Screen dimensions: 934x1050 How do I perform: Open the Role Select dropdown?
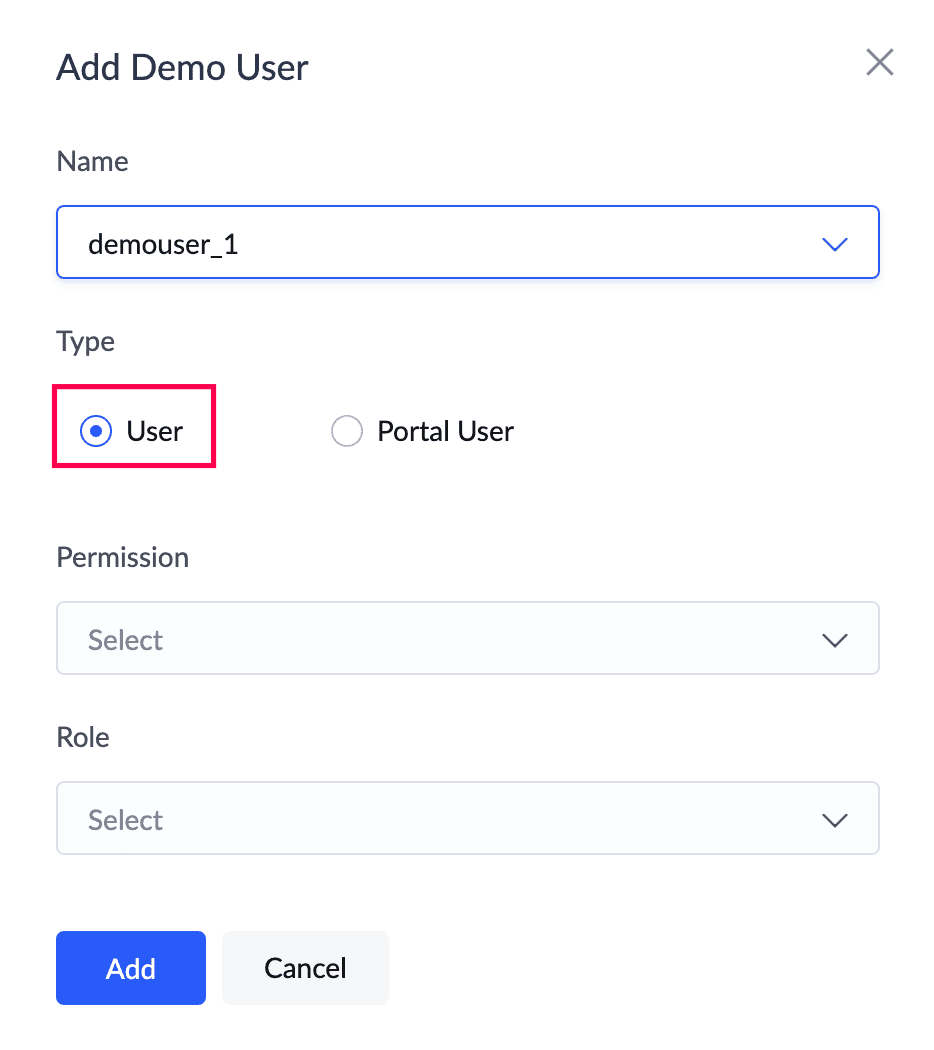pyautogui.click(x=467, y=819)
